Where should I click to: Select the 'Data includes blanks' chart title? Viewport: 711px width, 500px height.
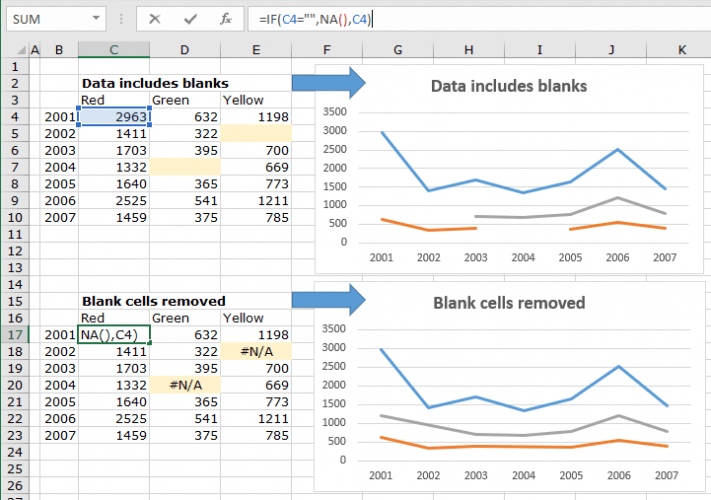click(x=509, y=86)
